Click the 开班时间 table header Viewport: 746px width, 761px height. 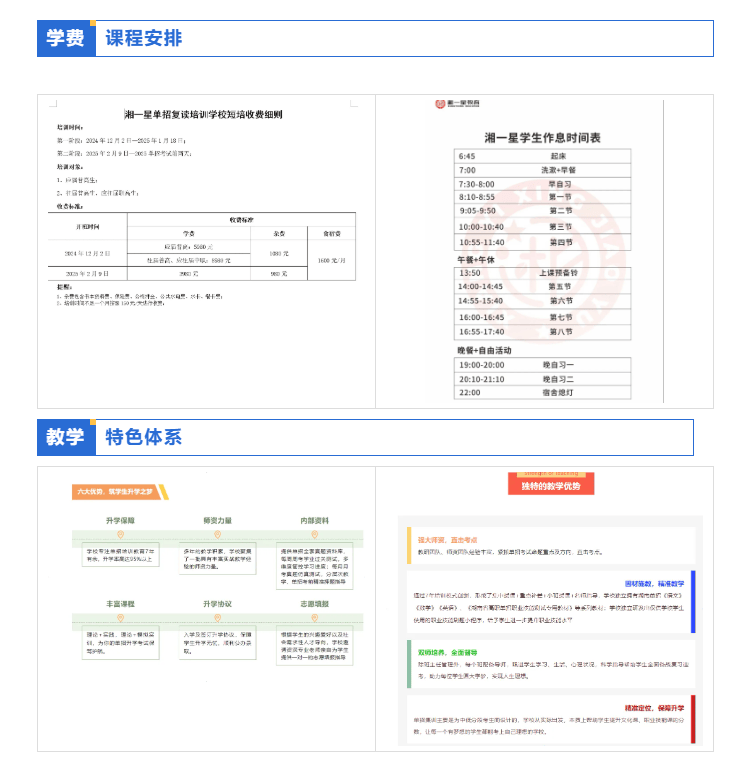pyautogui.click(x=88, y=227)
